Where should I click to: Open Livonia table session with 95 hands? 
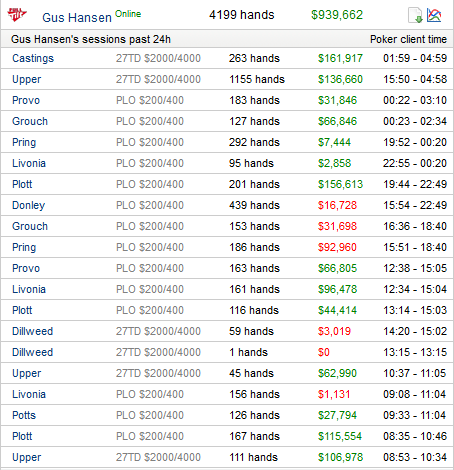pyautogui.click(x=29, y=163)
